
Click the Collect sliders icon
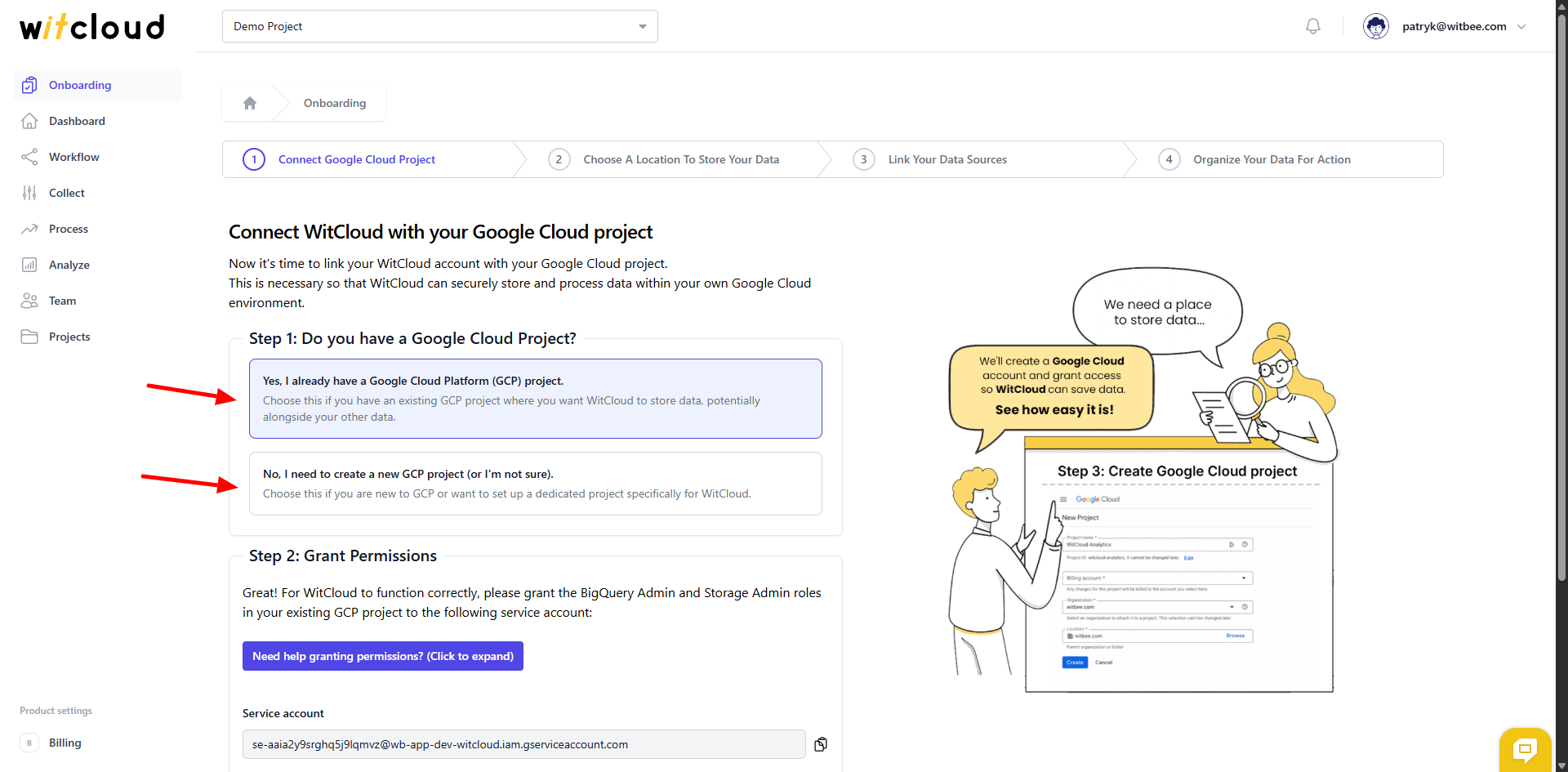click(29, 193)
